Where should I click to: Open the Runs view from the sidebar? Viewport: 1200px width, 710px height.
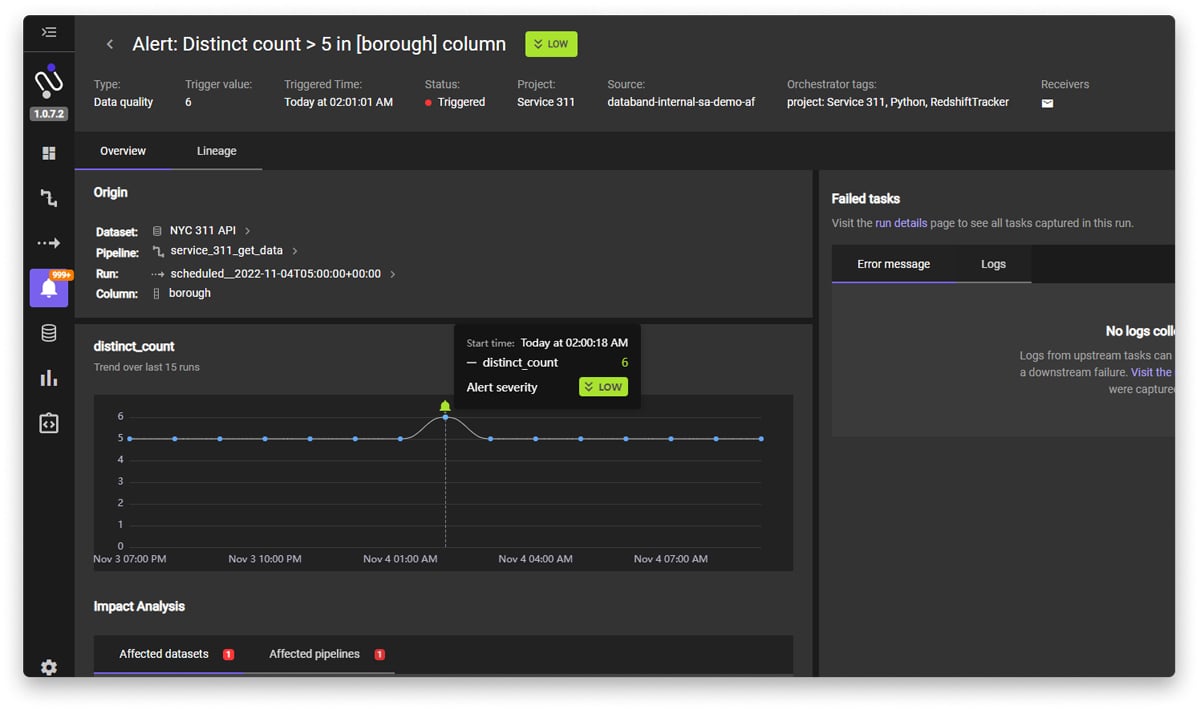(x=48, y=242)
